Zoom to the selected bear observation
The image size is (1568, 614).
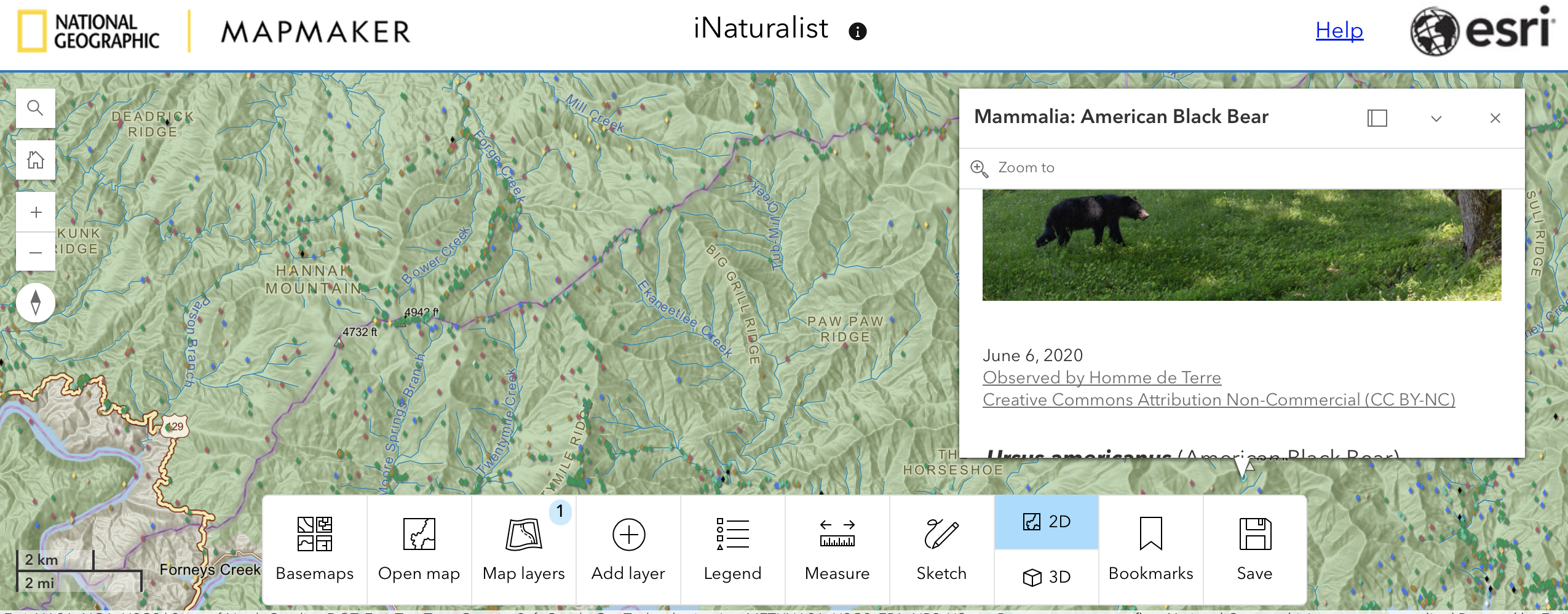1013,168
